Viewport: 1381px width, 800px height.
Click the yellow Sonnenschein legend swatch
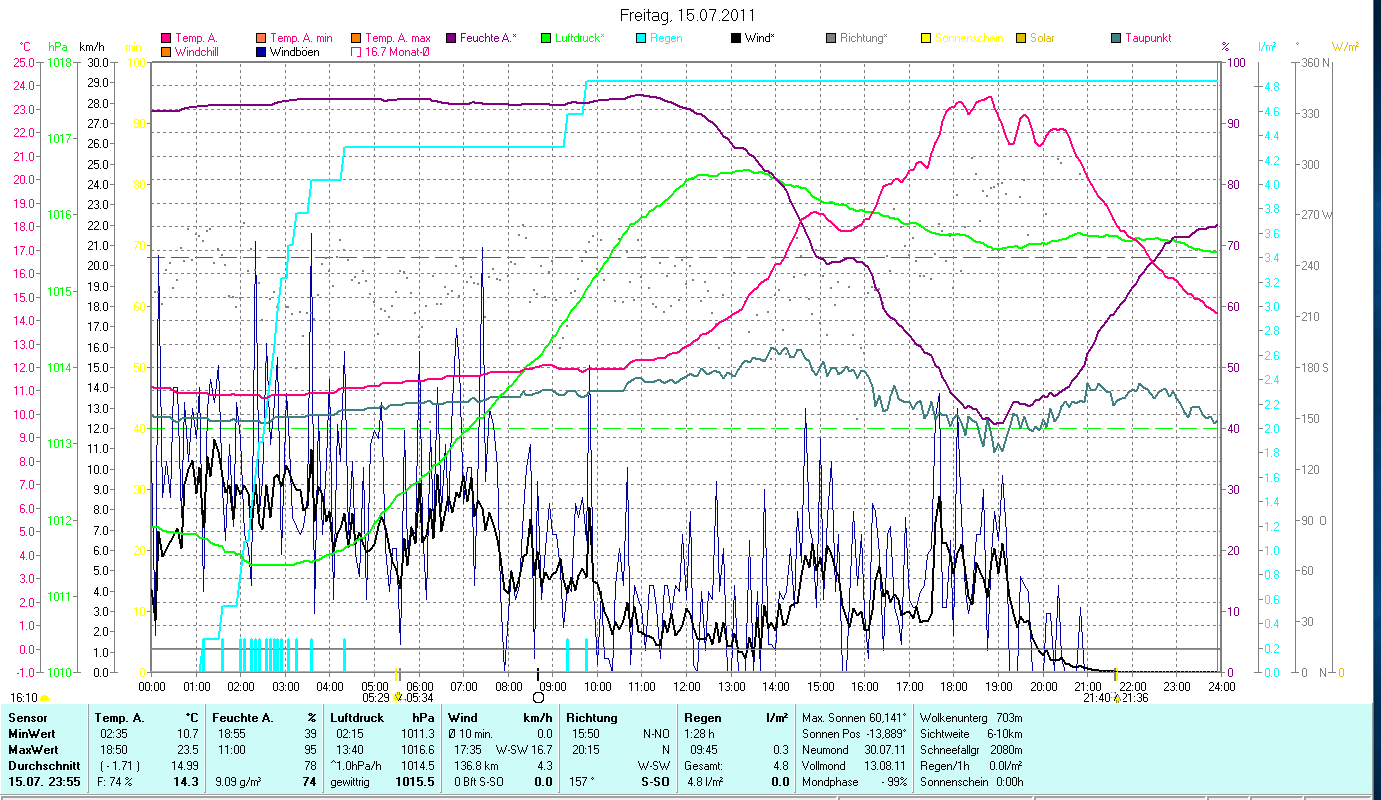click(927, 38)
